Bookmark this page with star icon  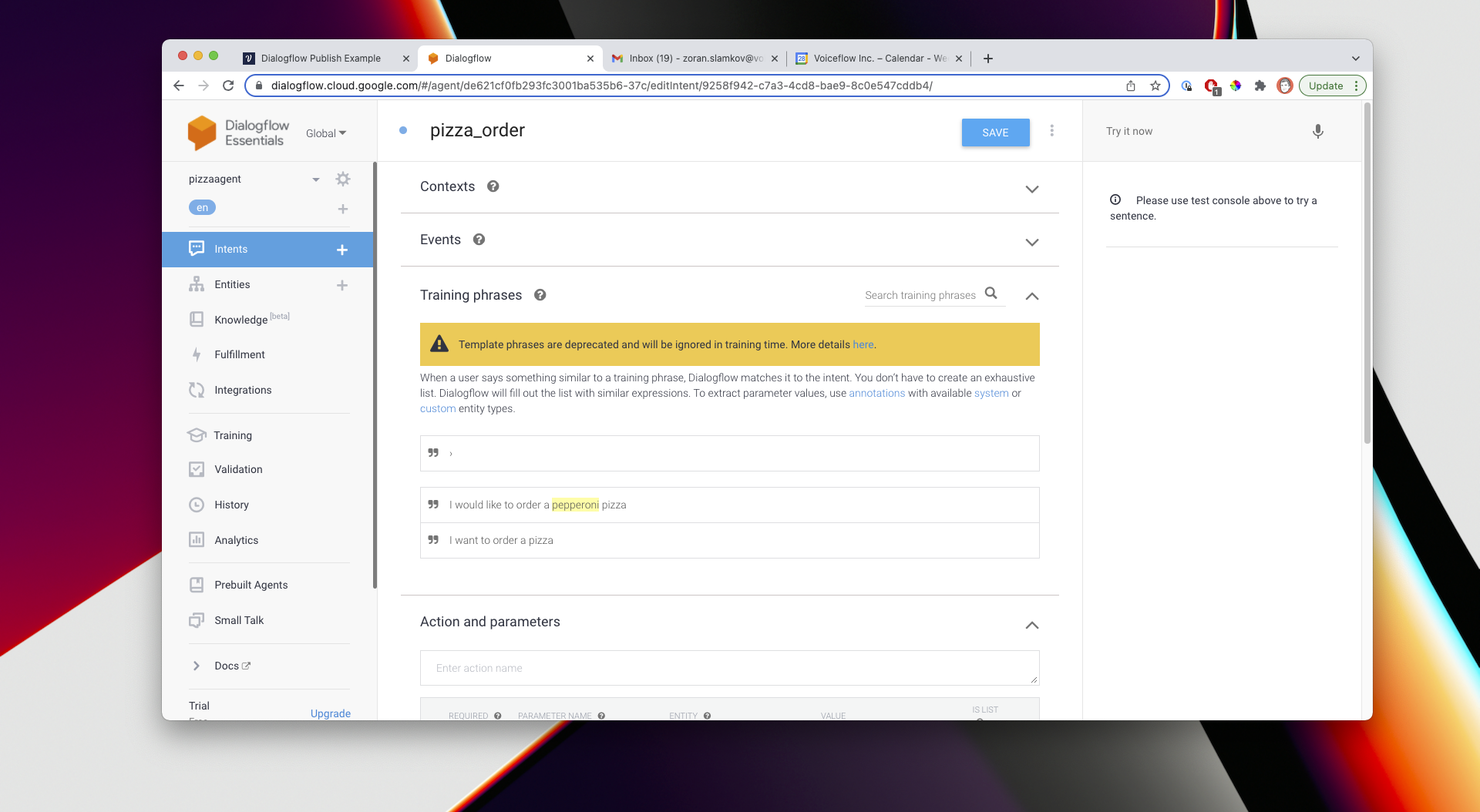click(x=1155, y=86)
